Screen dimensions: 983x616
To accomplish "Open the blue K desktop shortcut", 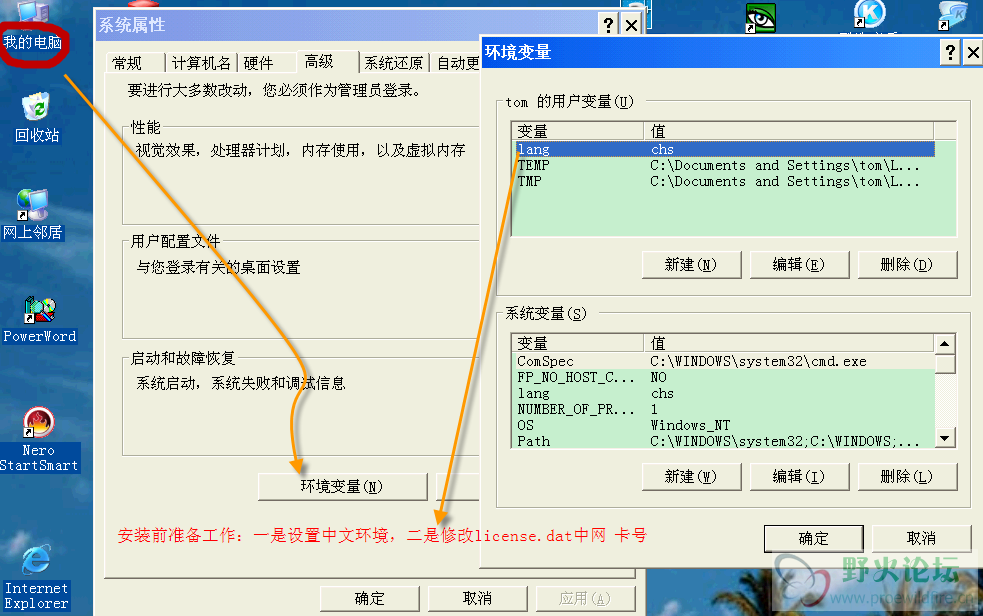I will click(870, 15).
